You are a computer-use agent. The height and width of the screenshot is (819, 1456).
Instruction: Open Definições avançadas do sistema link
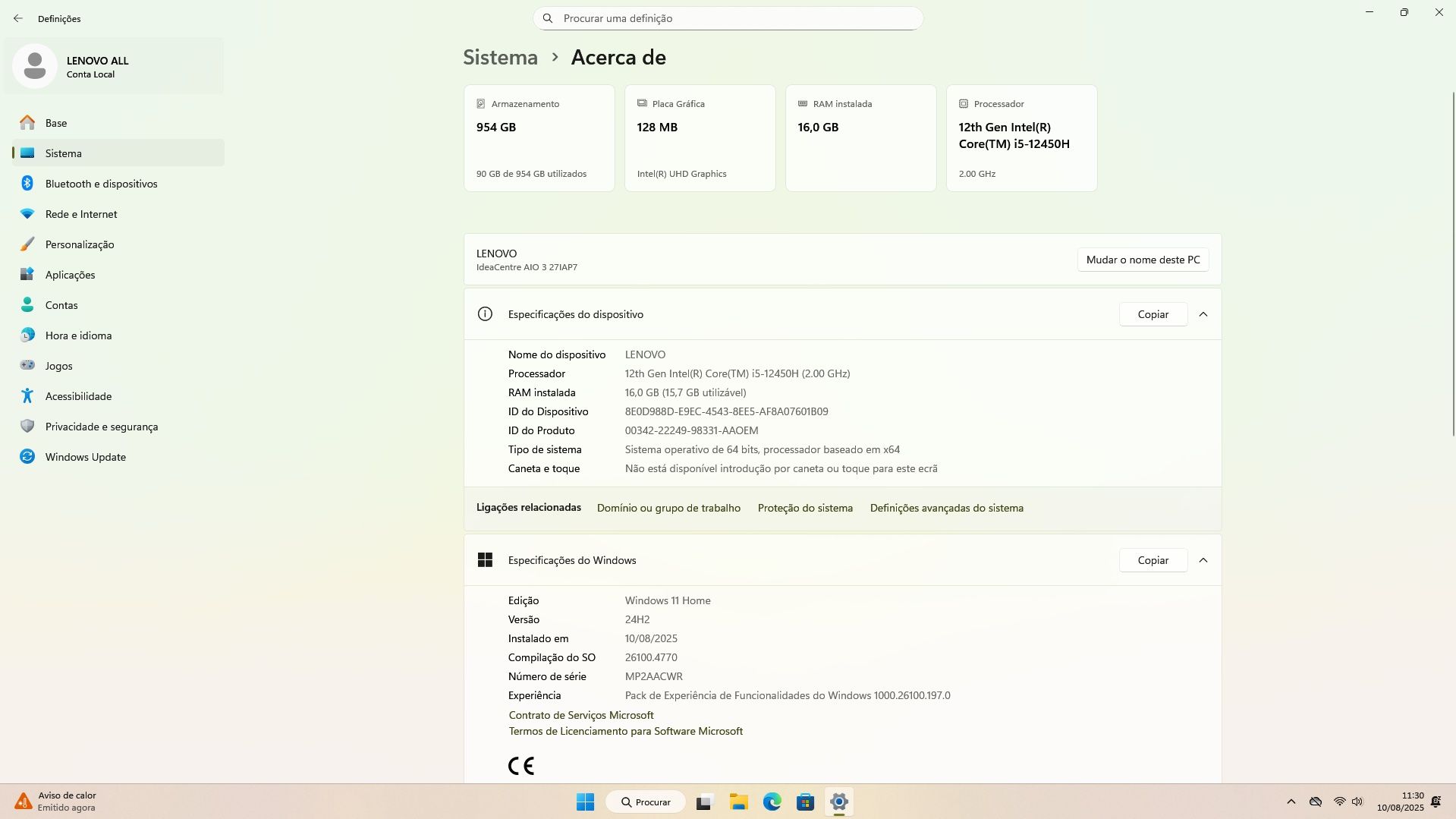[946, 509]
